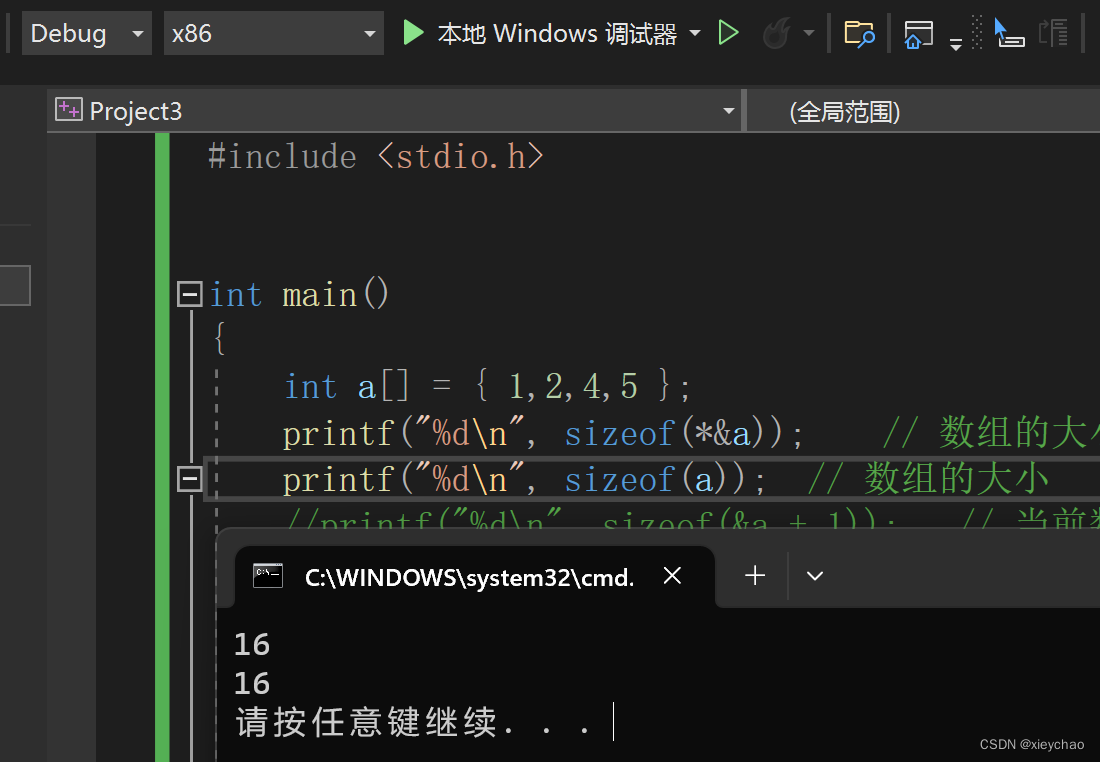Click the home window toolbar icon

click(x=917, y=33)
